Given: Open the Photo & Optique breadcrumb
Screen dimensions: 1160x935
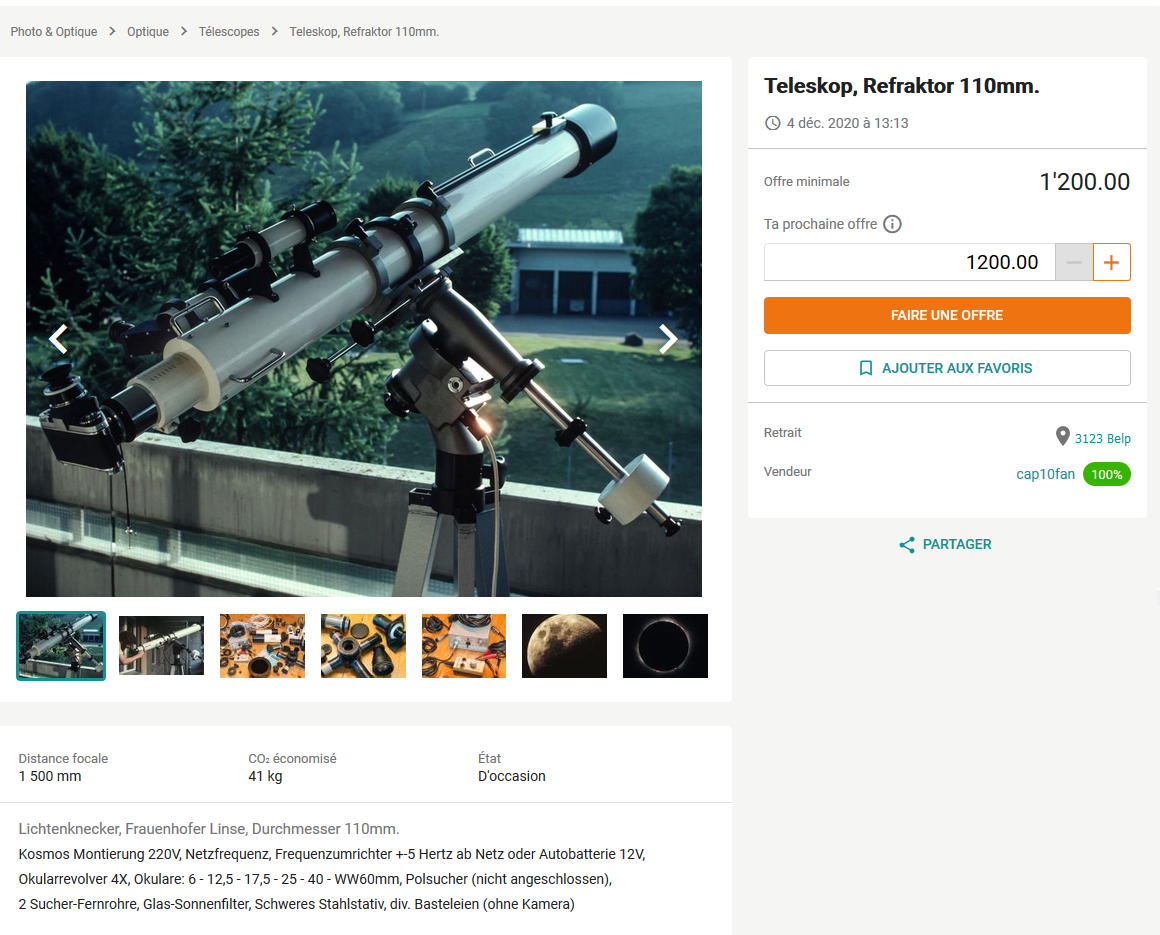Looking at the screenshot, I should pos(54,32).
